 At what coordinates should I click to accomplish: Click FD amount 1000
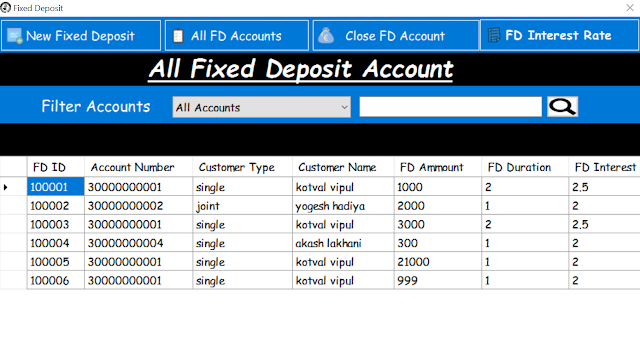point(438,187)
